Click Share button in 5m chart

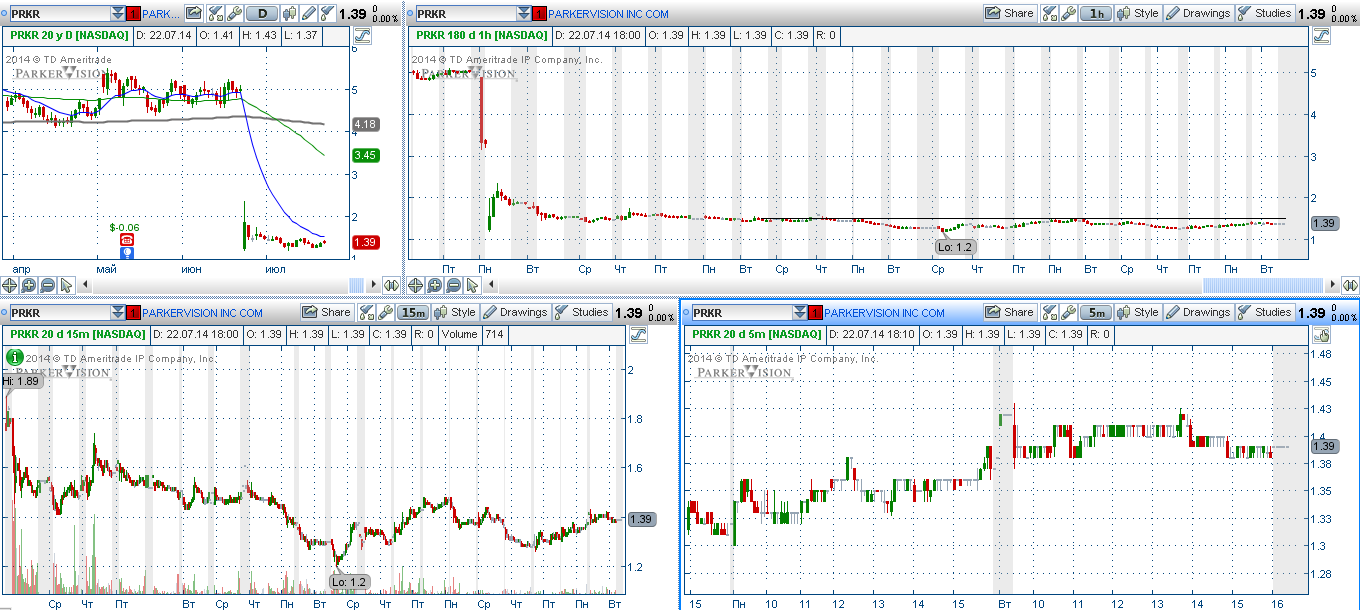pyautogui.click(x=1010, y=313)
